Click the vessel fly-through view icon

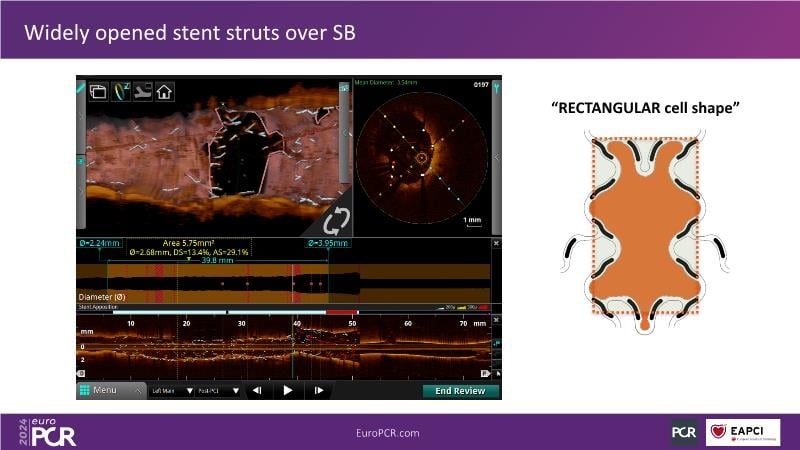(143, 90)
